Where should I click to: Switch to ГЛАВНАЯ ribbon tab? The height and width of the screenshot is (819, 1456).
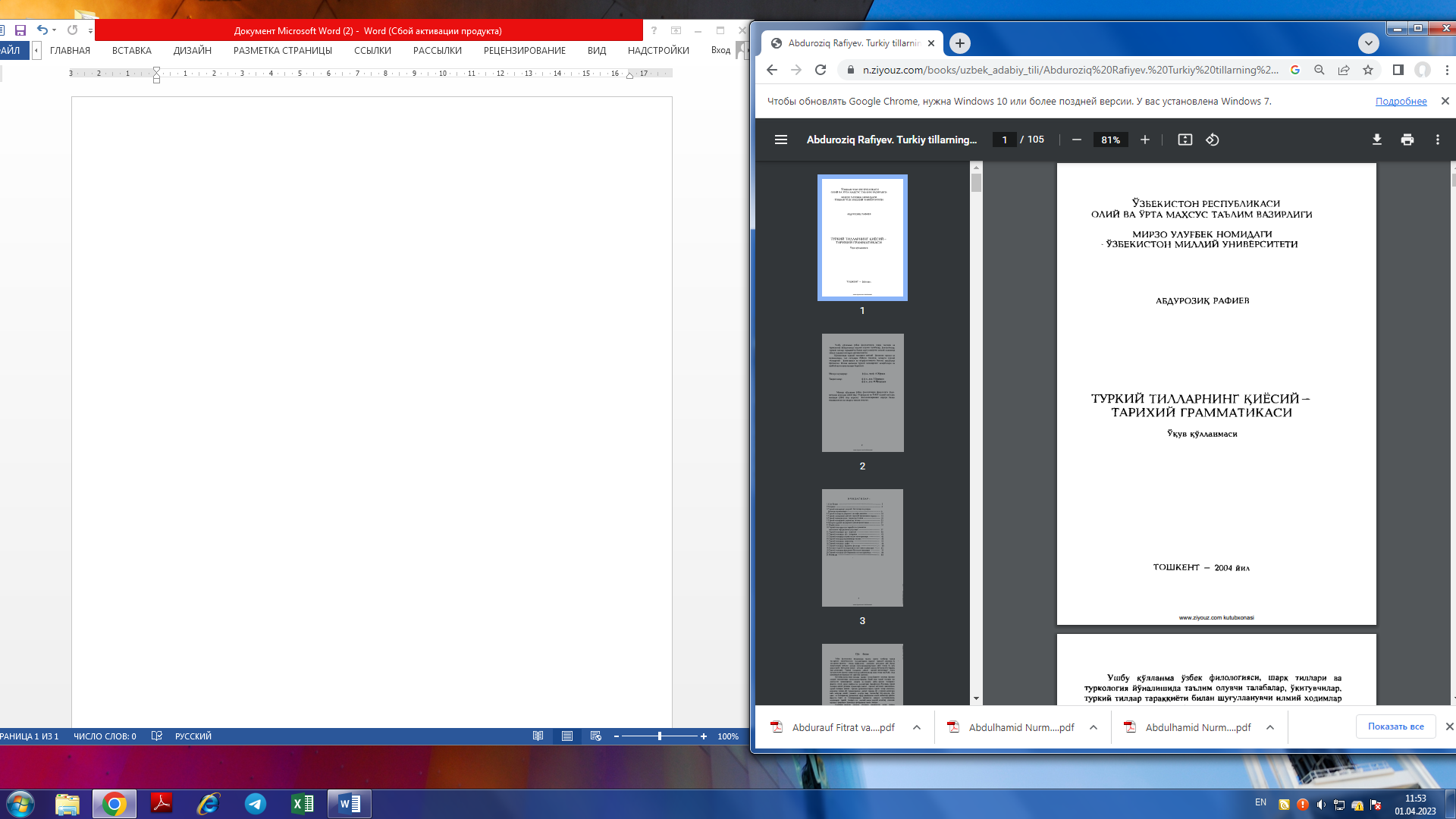click(x=70, y=51)
